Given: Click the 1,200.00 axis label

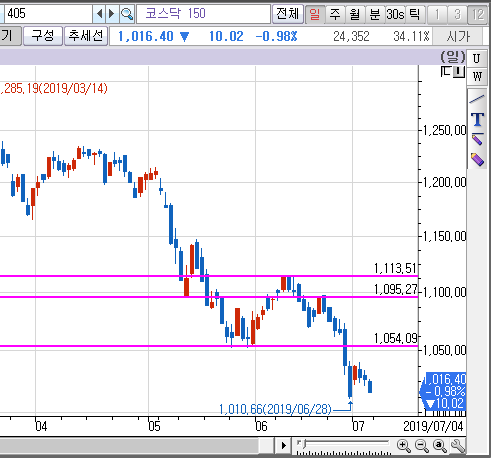Looking at the screenshot, I should 445,182.
